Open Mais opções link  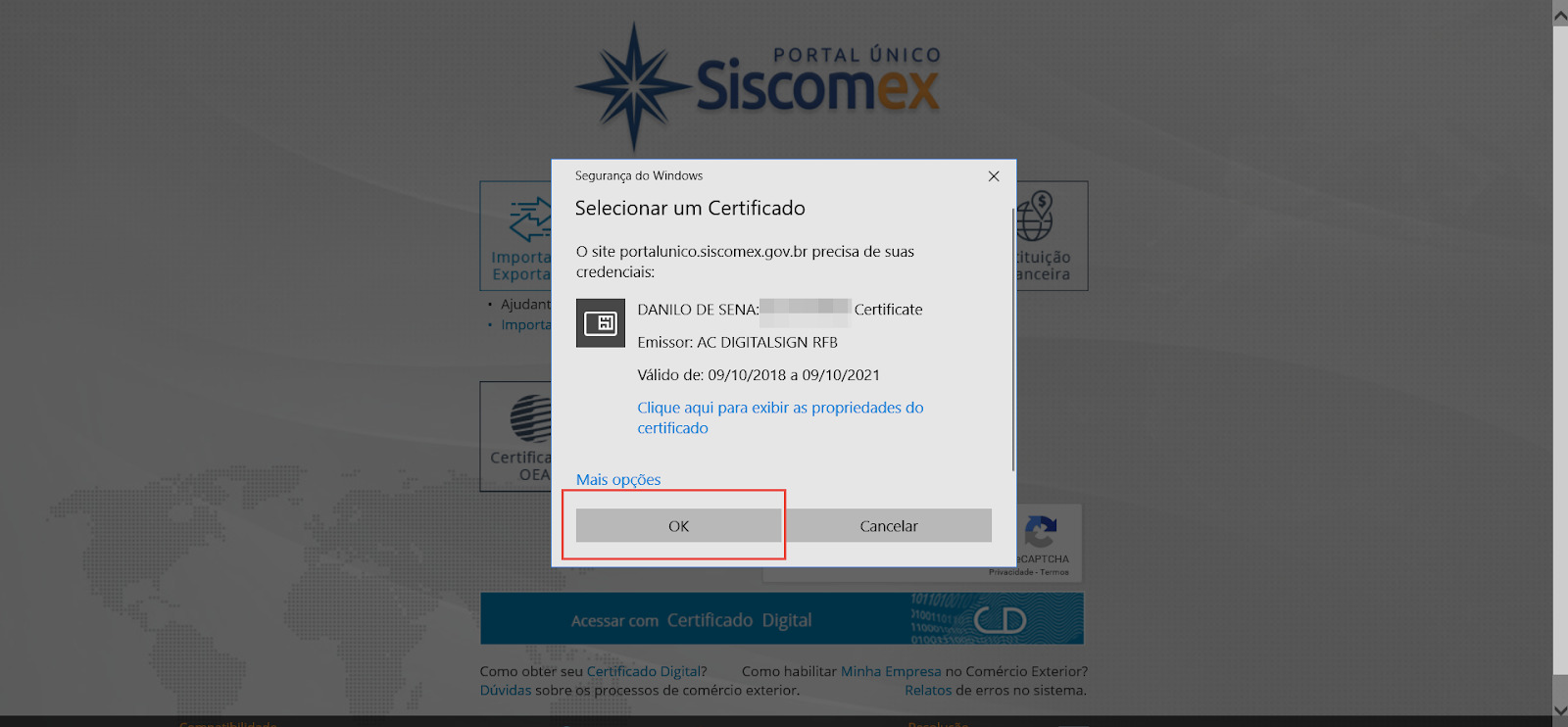[618, 479]
